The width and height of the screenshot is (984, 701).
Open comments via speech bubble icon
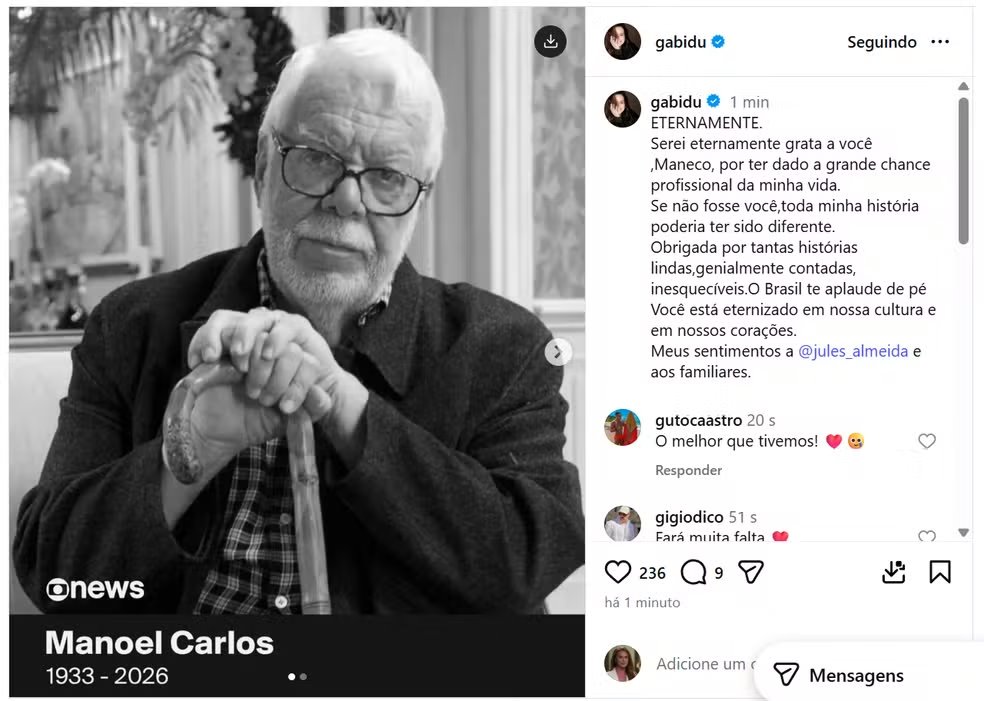pos(693,572)
